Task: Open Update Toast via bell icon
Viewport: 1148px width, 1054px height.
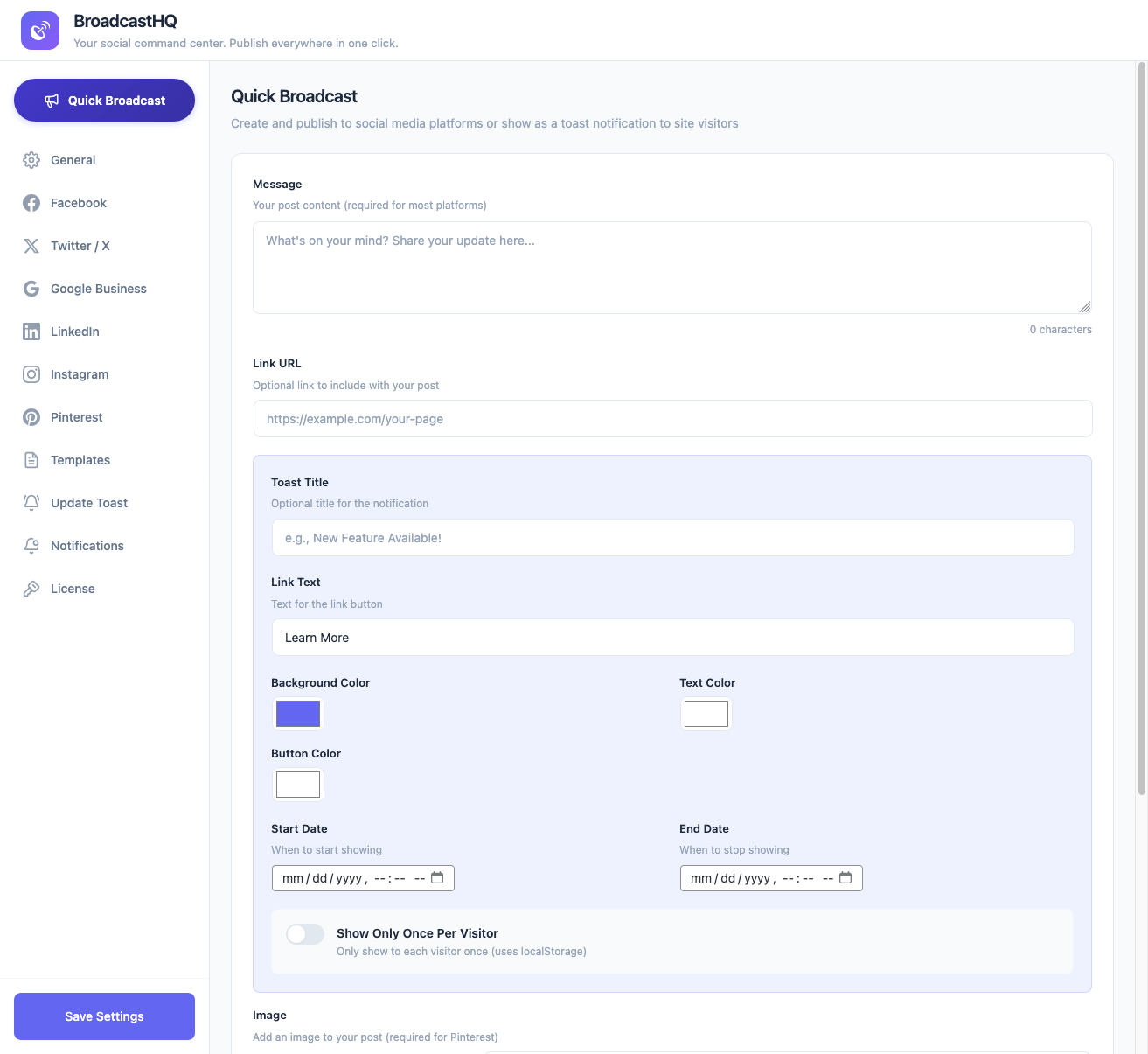Action: (31, 503)
